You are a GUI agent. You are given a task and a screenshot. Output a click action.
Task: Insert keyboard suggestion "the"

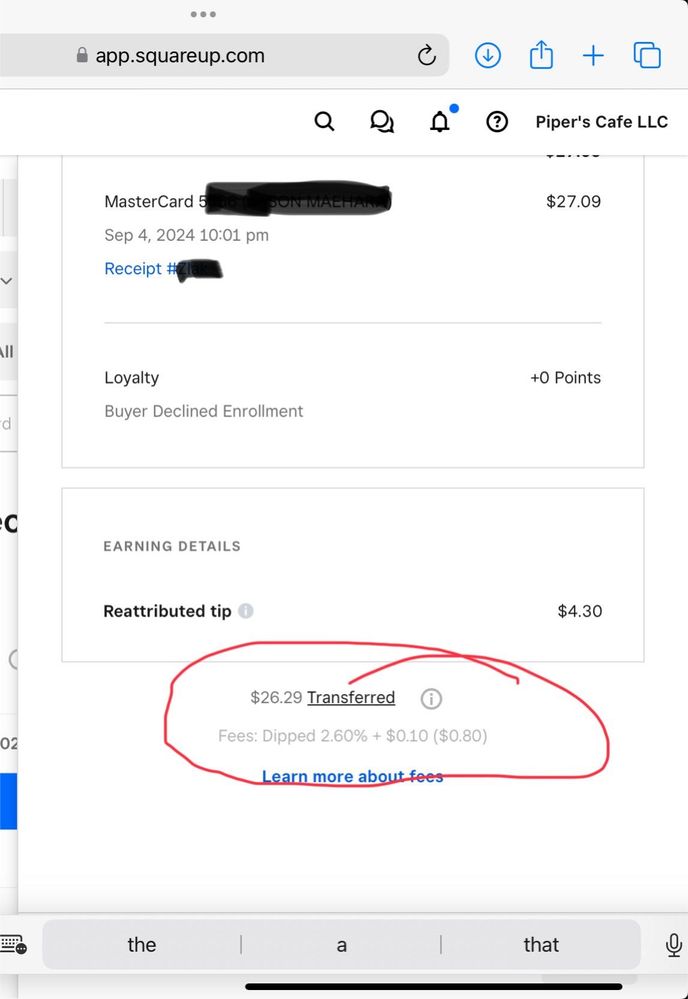(x=141, y=944)
